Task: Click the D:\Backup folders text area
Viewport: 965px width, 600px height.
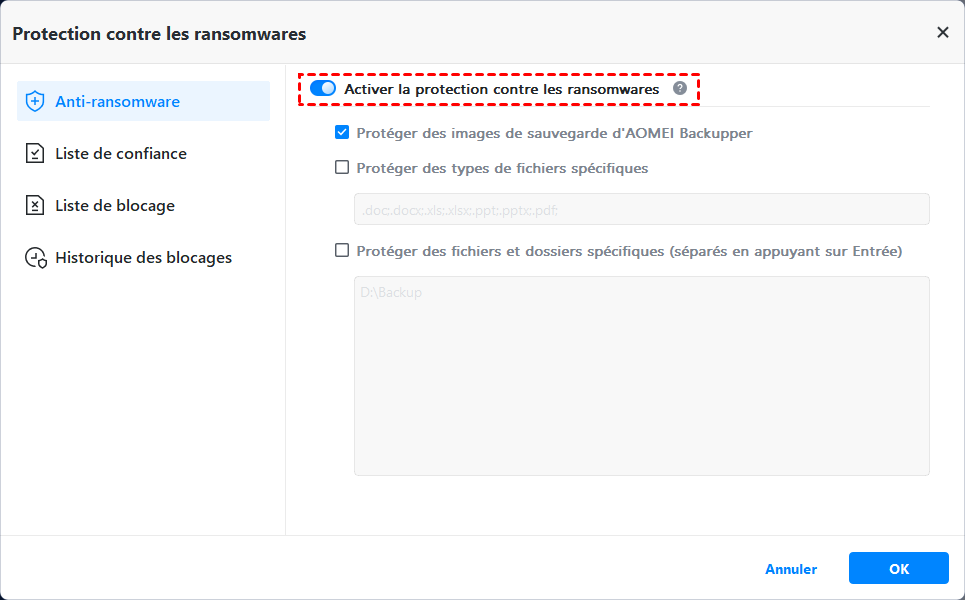Action: pyautogui.click(x=641, y=375)
